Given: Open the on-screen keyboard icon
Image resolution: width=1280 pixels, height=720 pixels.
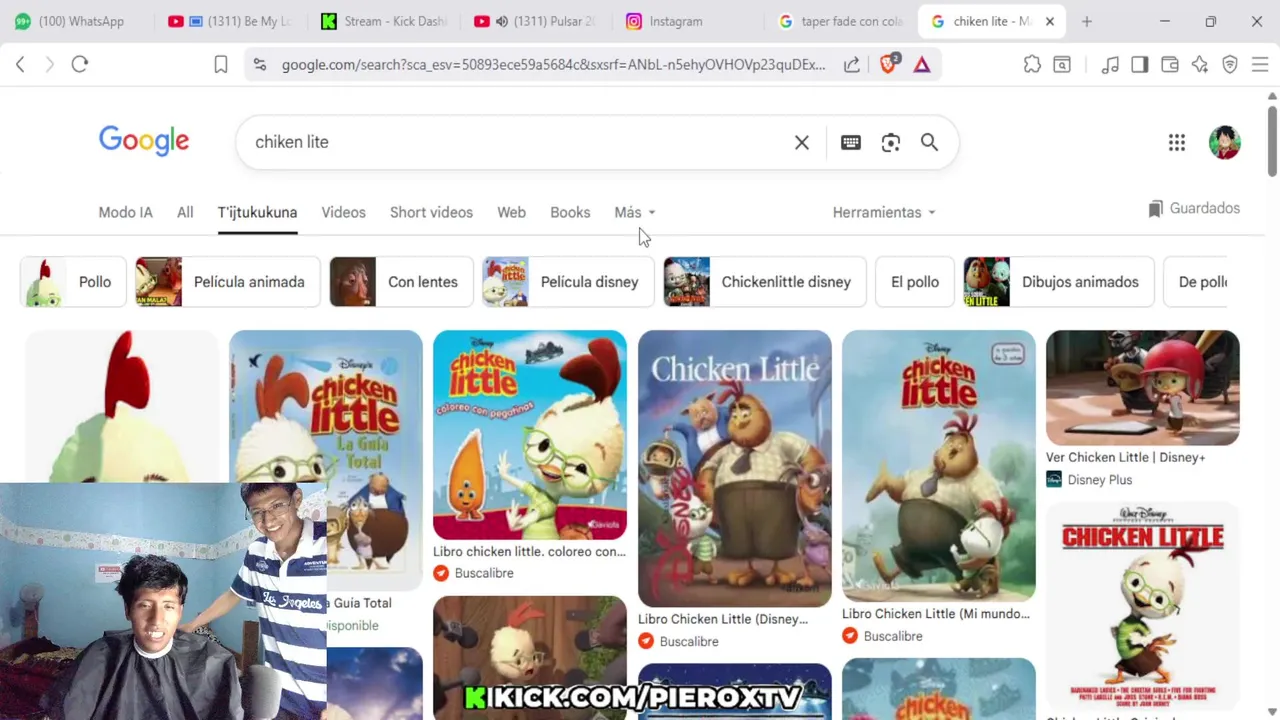Looking at the screenshot, I should (851, 142).
